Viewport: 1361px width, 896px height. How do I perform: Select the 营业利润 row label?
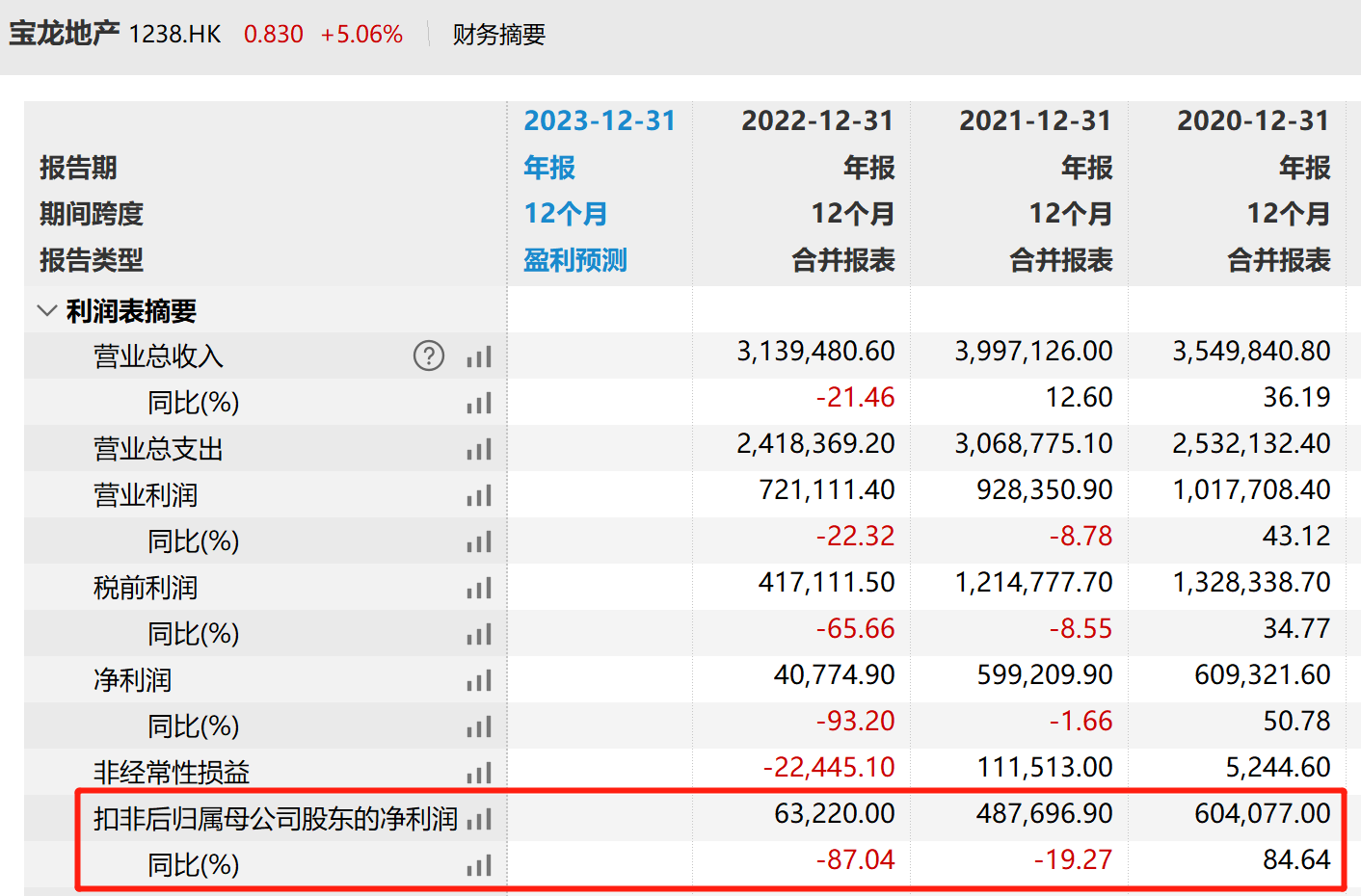(146, 495)
